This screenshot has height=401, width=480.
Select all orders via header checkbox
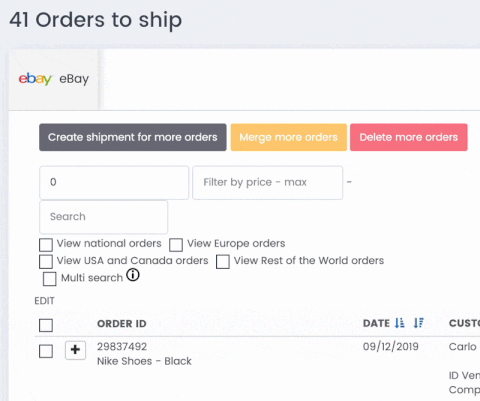point(46,325)
